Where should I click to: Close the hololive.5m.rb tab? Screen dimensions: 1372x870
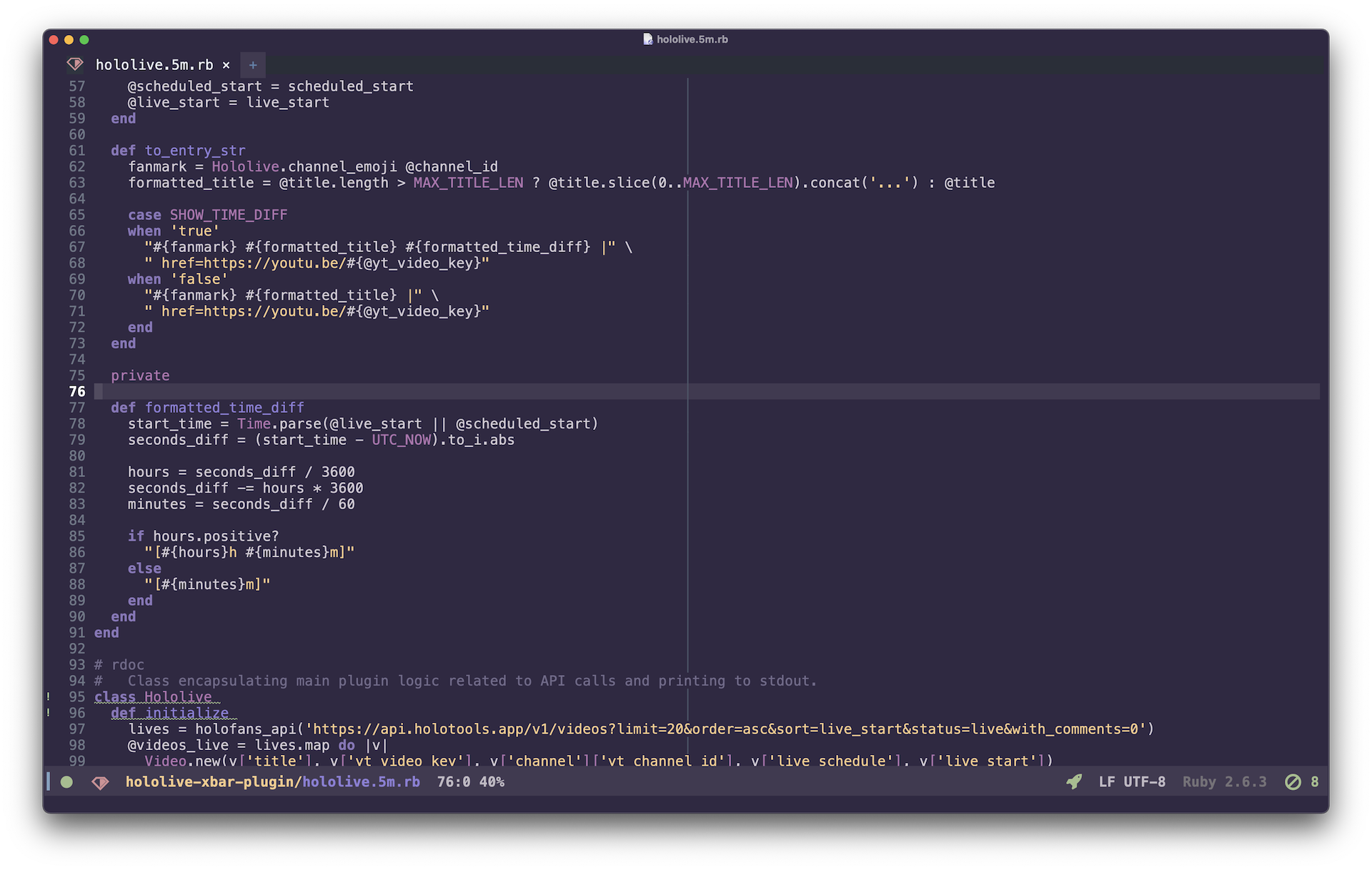click(x=226, y=65)
